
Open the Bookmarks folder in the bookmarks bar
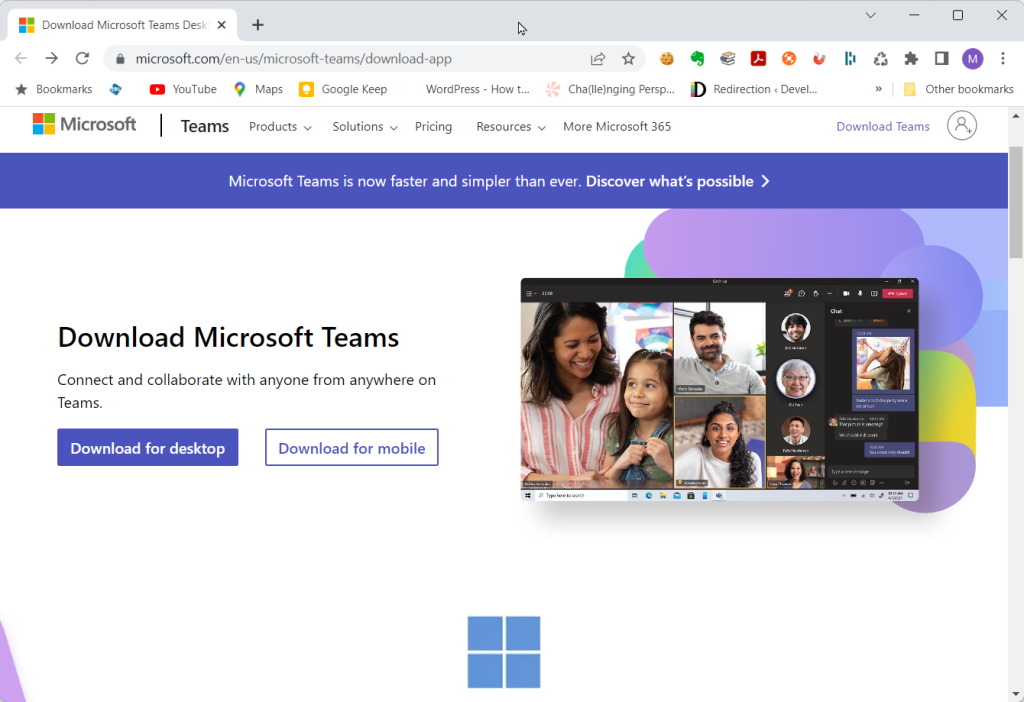pyautogui.click(x=54, y=89)
